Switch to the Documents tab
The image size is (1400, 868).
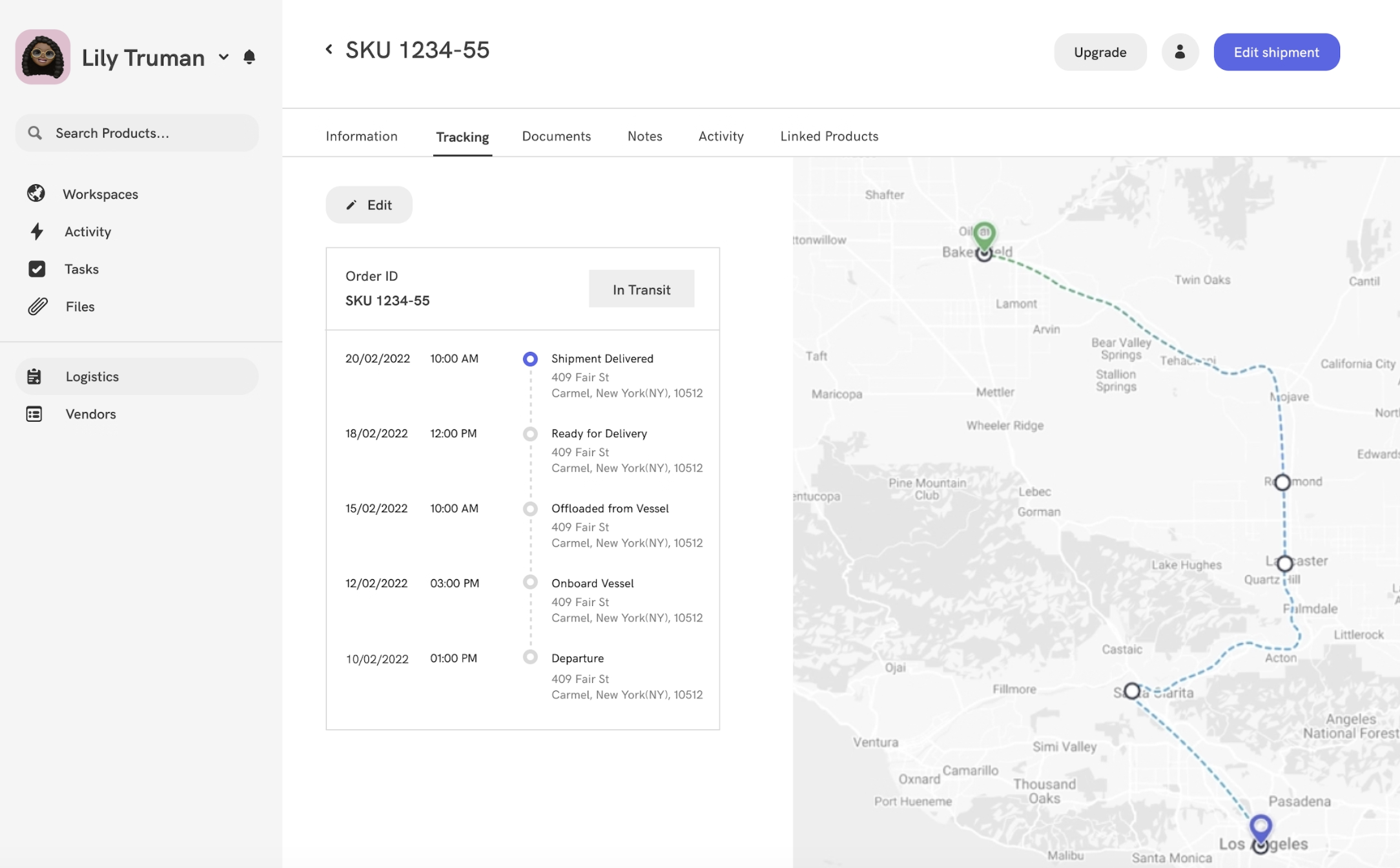tap(556, 136)
